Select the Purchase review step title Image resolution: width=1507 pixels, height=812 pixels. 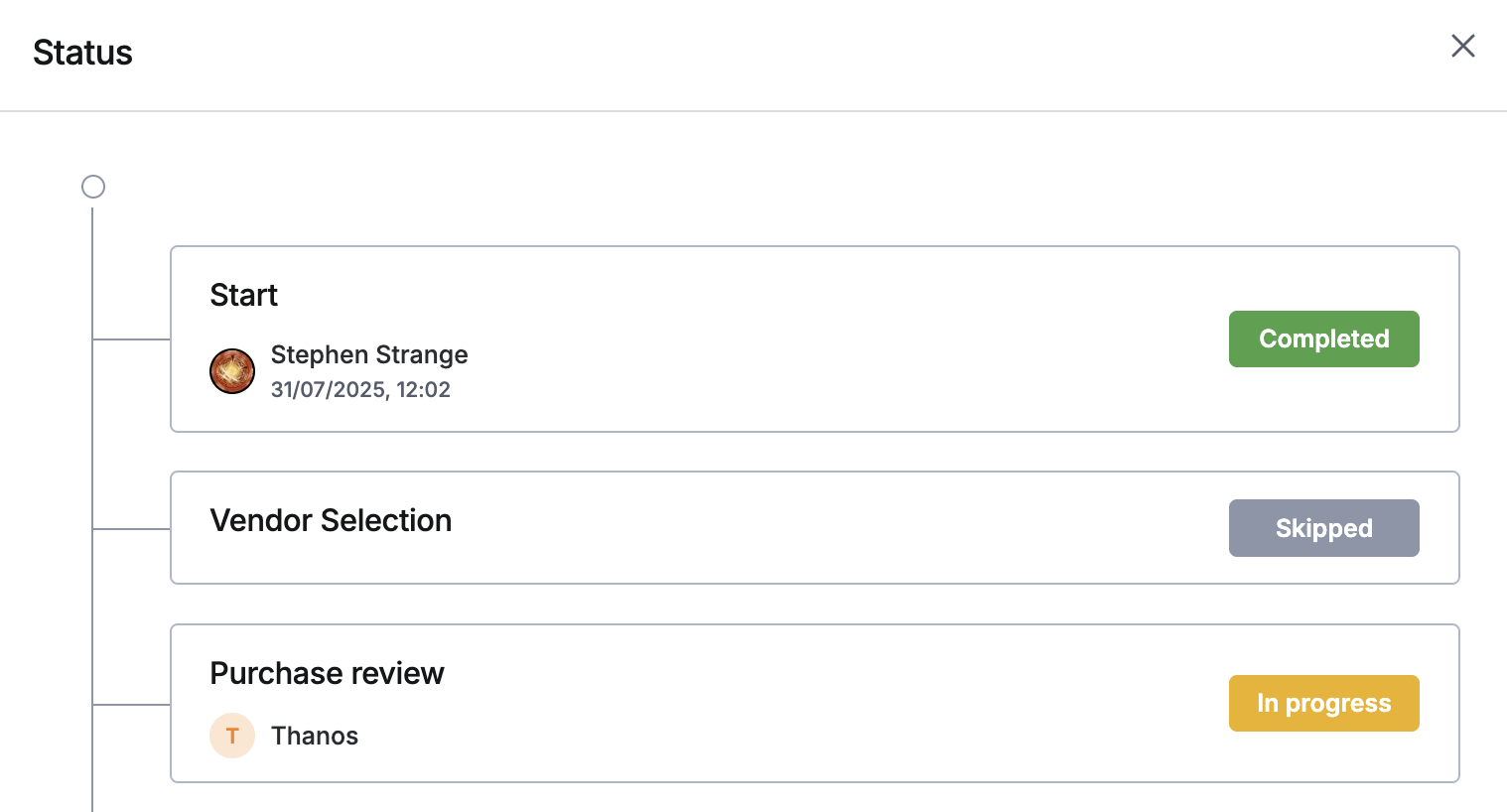point(327,673)
